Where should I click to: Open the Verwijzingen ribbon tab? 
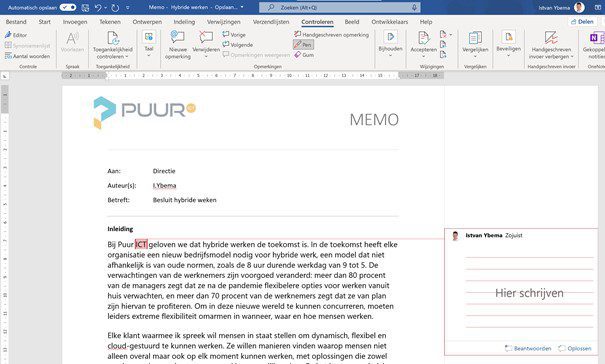coord(223,22)
